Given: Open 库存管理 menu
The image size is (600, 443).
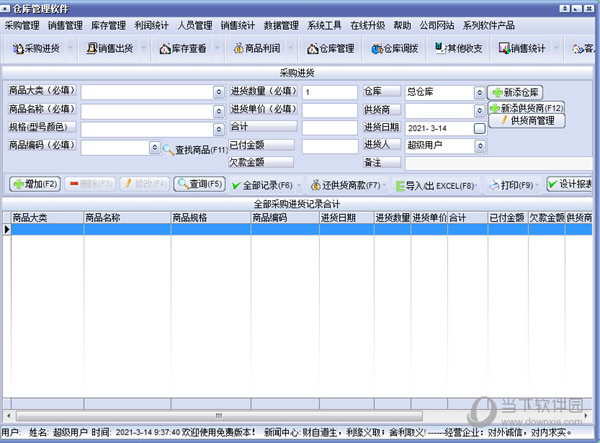Looking at the screenshot, I should point(108,26).
